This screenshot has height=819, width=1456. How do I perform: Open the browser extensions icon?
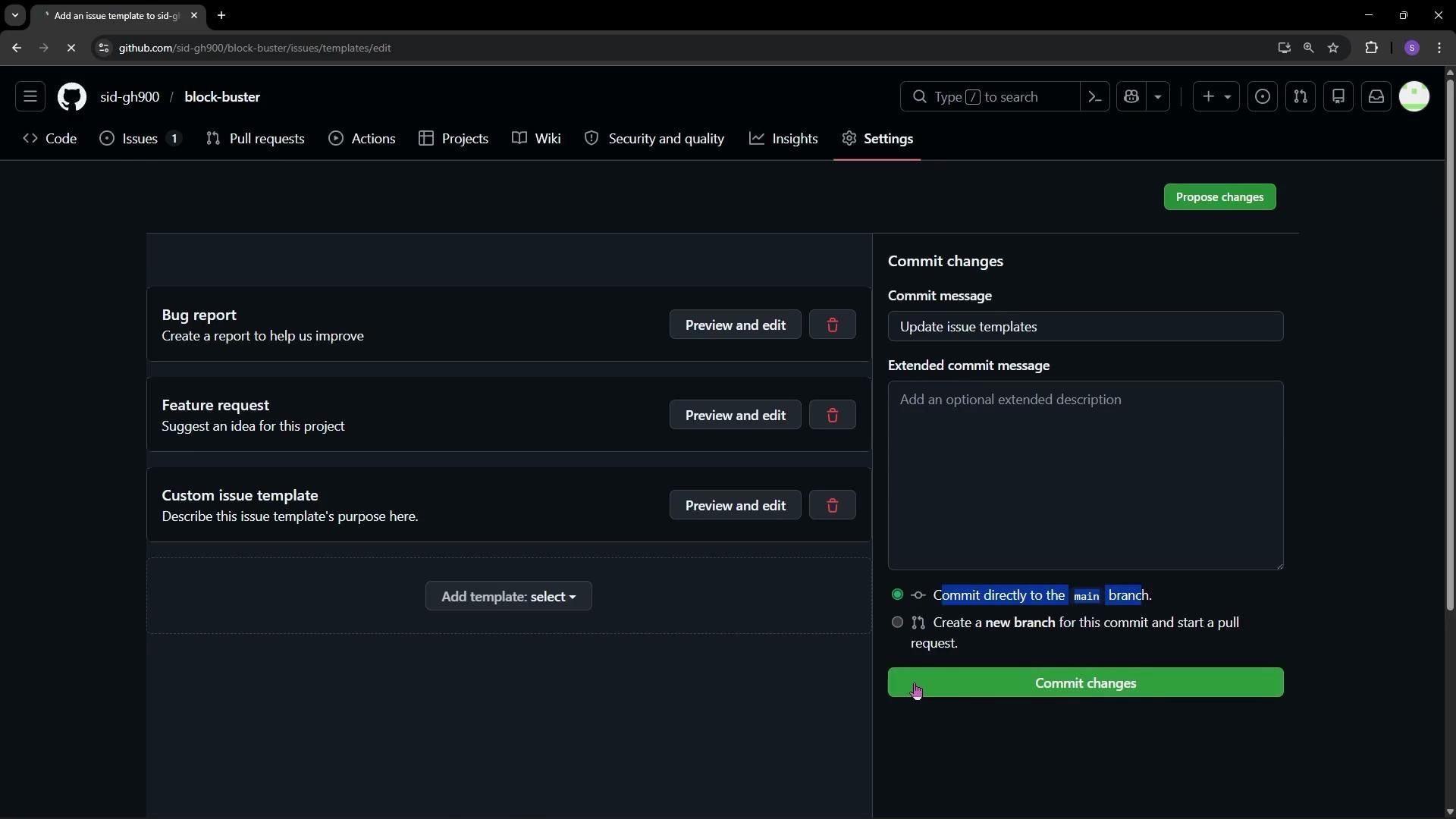1372,48
